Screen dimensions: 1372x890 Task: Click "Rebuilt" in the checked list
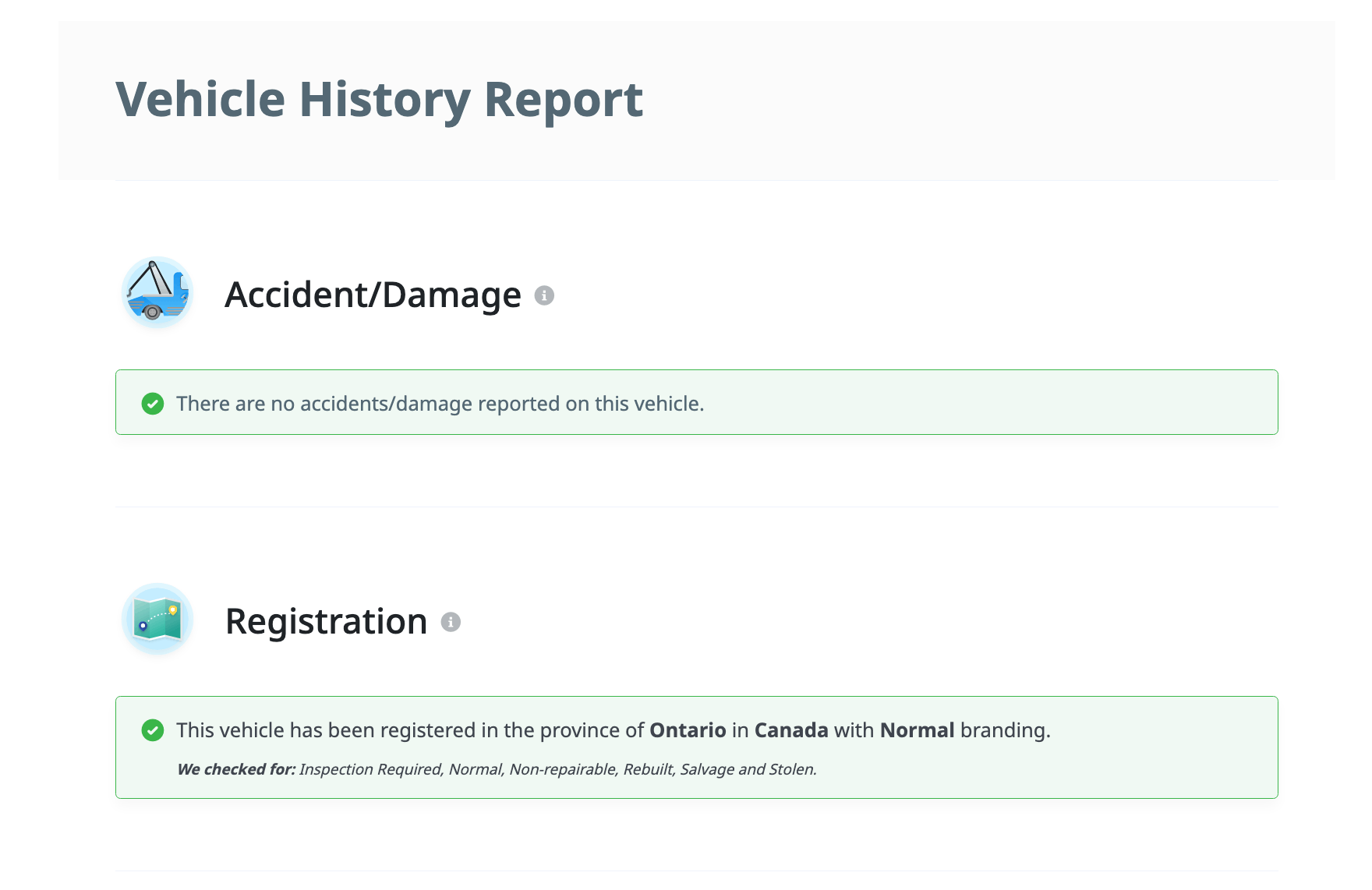(x=647, y=769)
